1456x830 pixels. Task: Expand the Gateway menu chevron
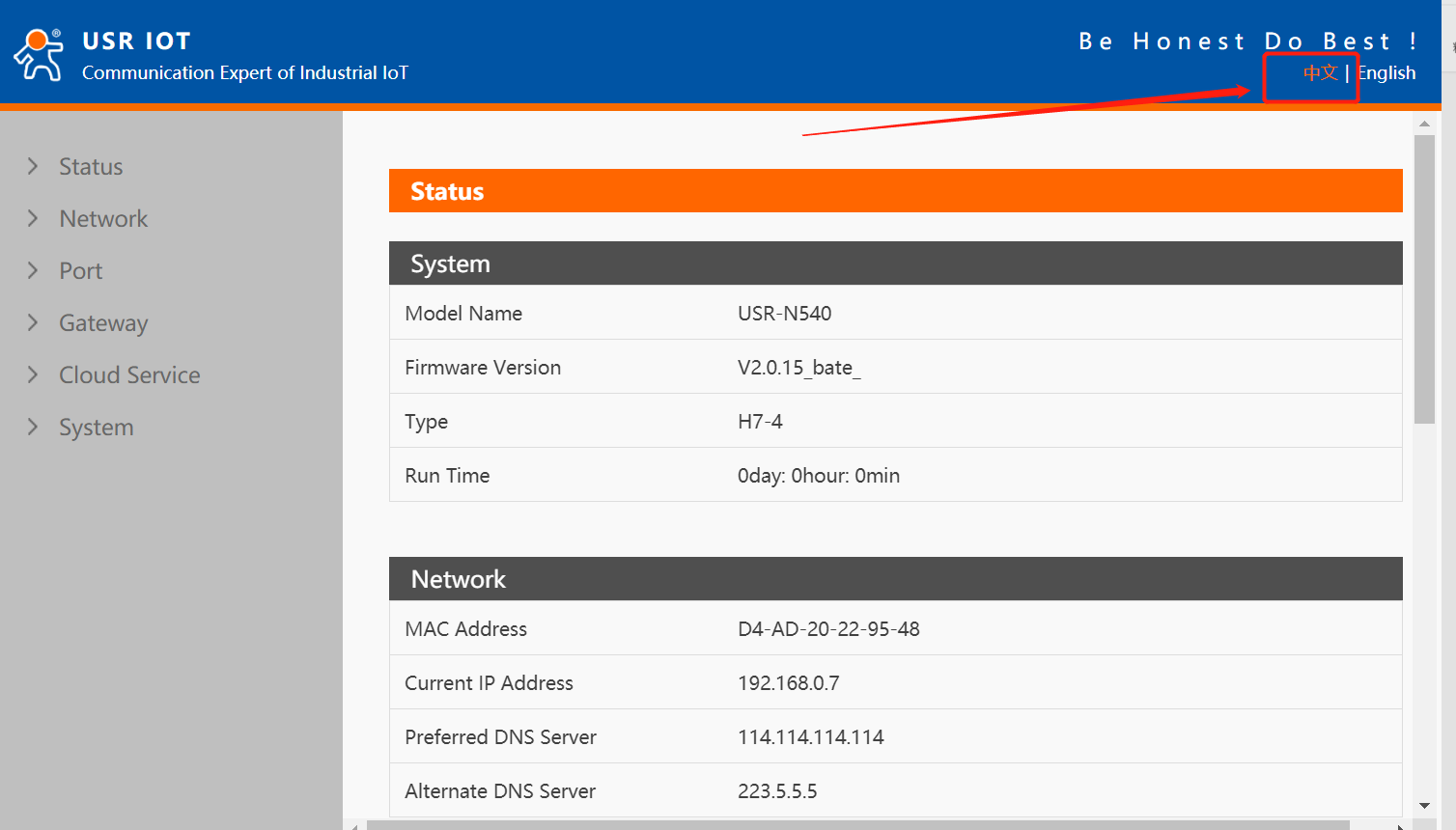click(x=33, y=322)
